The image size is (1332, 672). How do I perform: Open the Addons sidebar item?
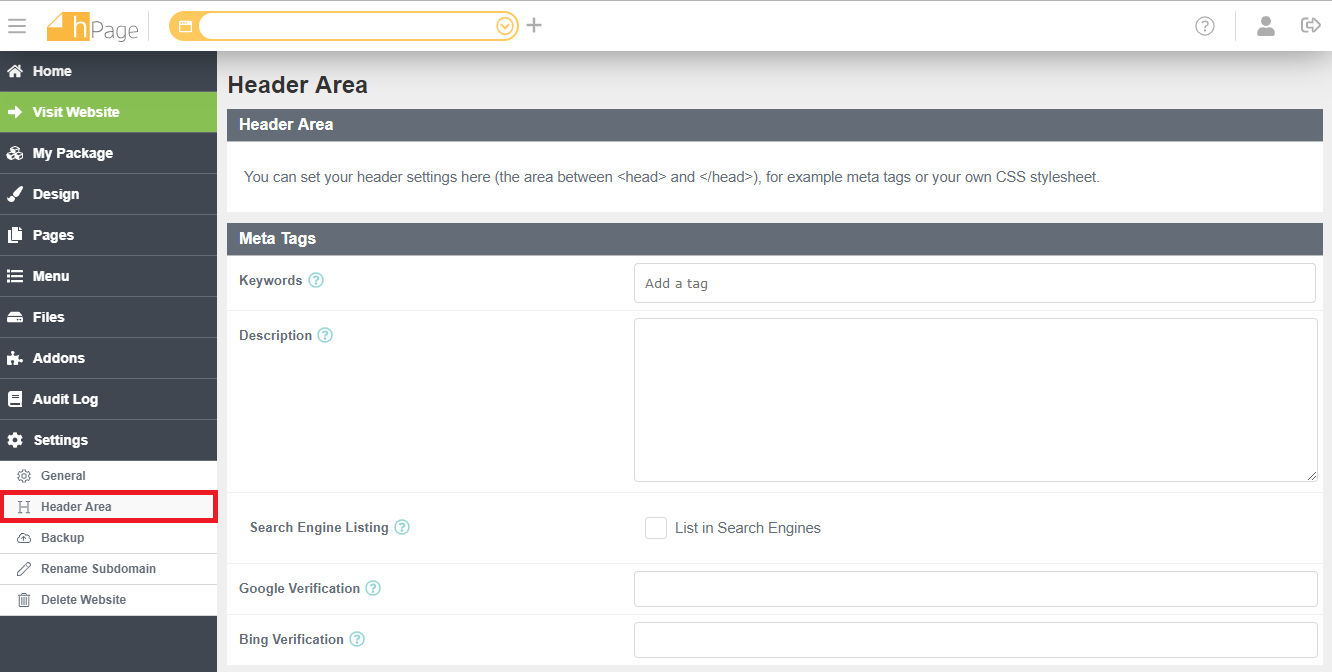pos(108,358)
